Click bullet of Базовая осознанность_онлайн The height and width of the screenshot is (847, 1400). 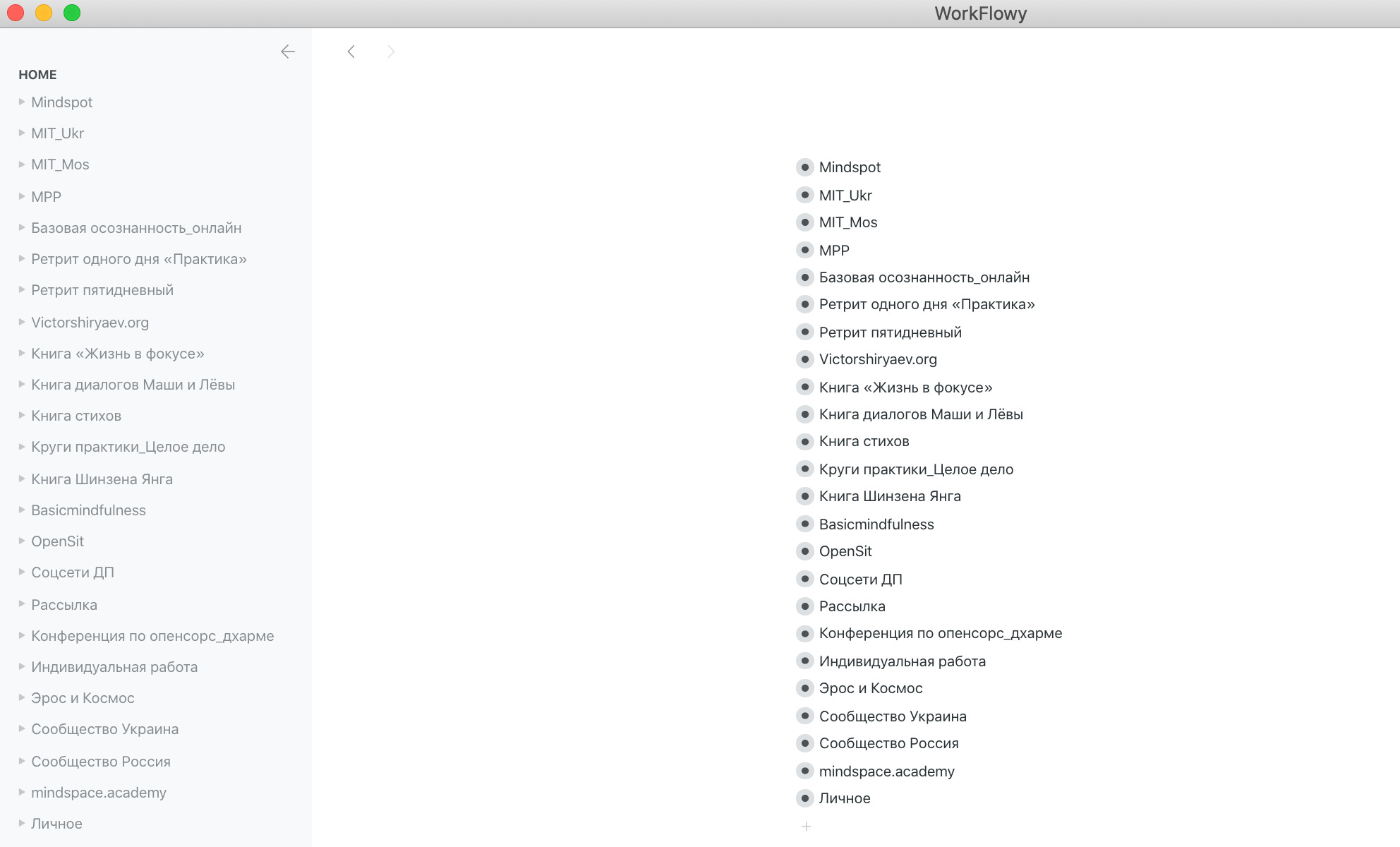click(804, 277)
